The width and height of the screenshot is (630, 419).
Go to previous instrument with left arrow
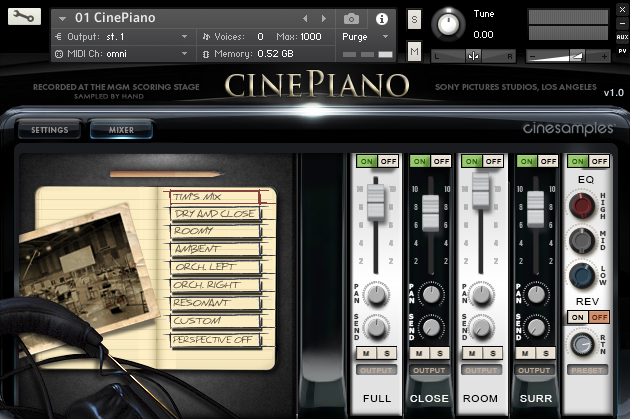point(305,18)
